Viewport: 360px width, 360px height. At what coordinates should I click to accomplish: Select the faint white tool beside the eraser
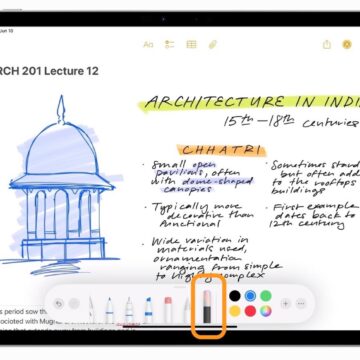[x=187, y=311]
